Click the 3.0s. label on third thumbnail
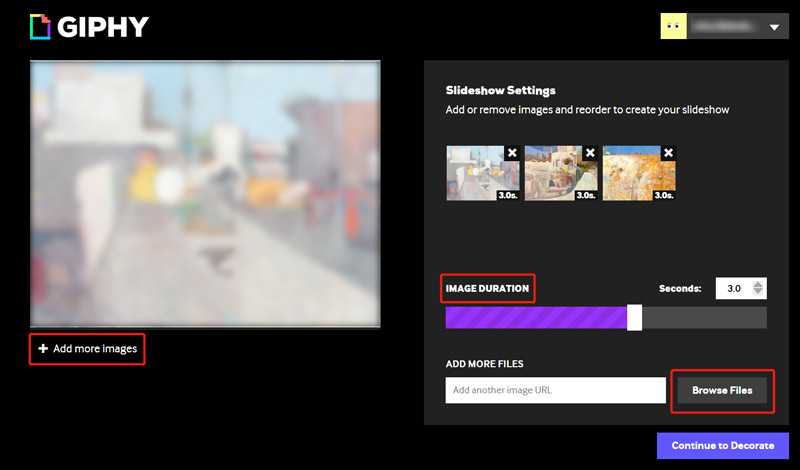This screenshot has width=800, height=470. (664, 195)
